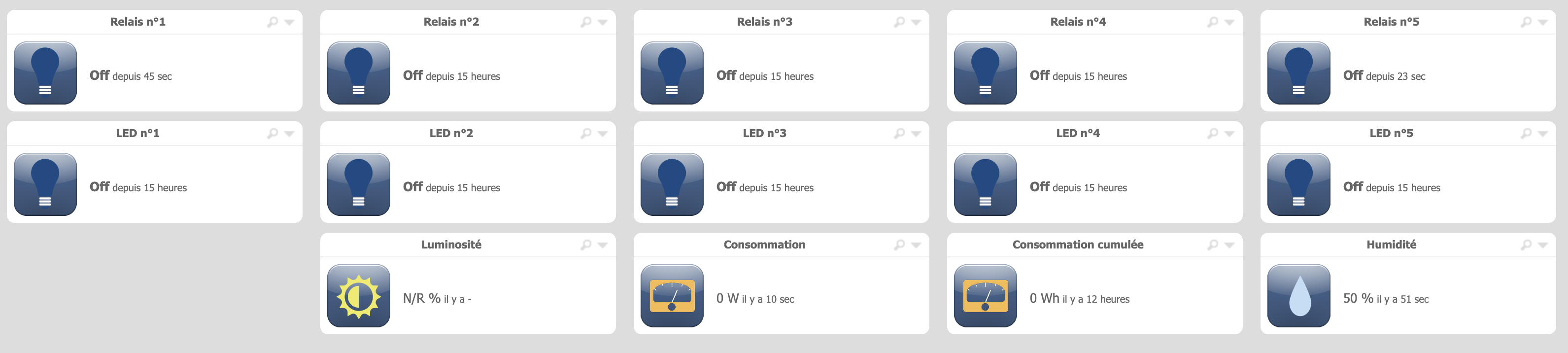The height and width of the screenshot is (353, 1568).
Task: Click the Humidité water drop icon
Action: pos(1299,296)
